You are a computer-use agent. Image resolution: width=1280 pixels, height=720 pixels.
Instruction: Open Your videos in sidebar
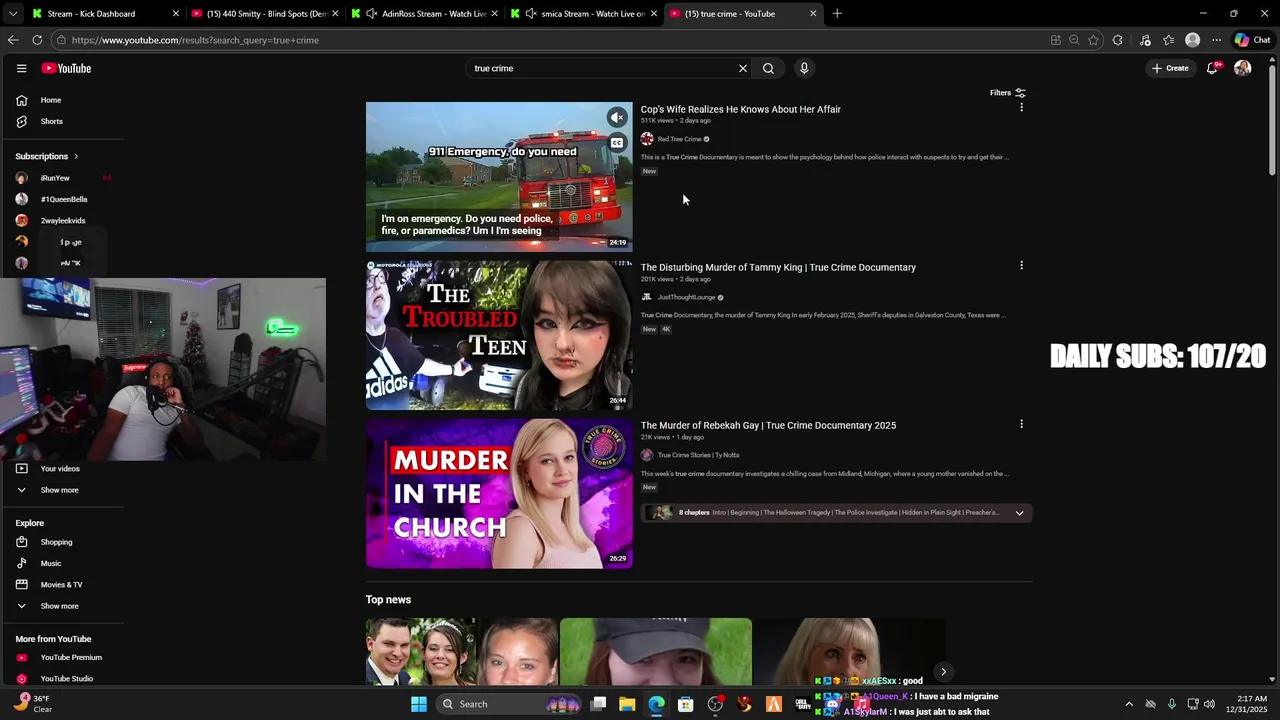pos(62,469)
